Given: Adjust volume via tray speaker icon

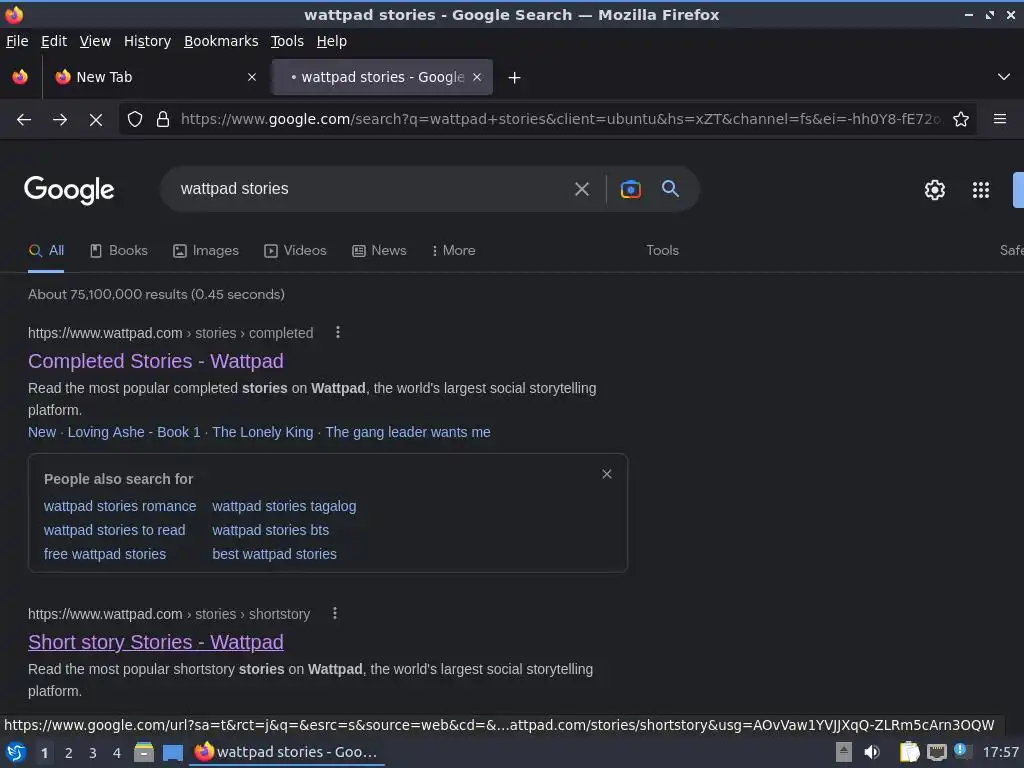Looking at the screenshot, I should point(872,752).
